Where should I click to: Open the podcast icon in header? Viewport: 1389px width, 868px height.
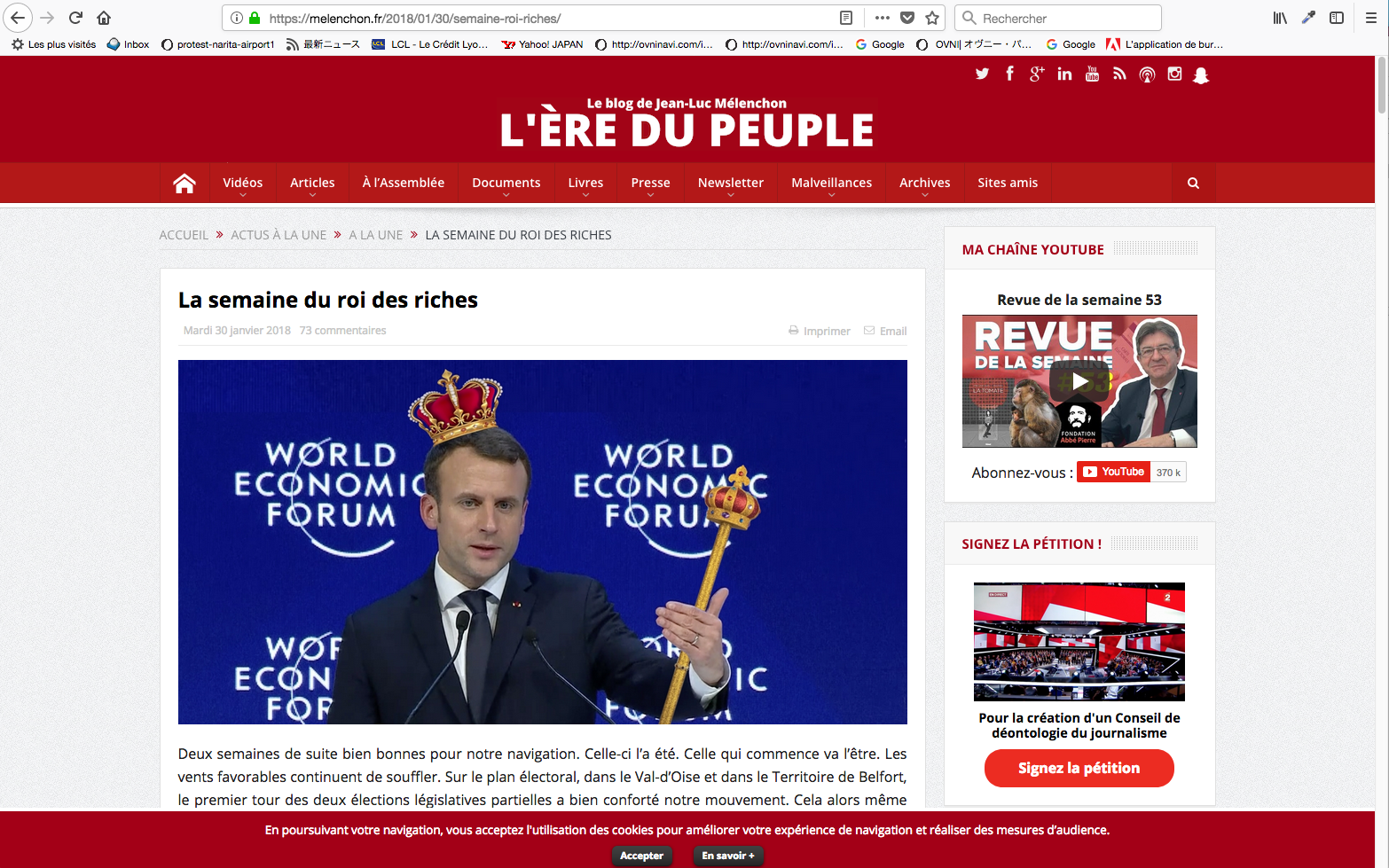1147,75
